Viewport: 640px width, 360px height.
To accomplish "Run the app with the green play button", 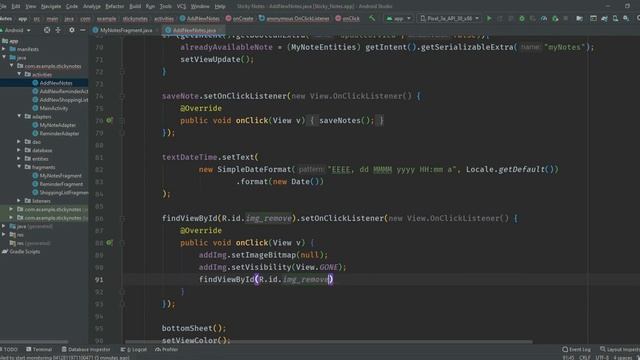I will click(x=489, y=18).
